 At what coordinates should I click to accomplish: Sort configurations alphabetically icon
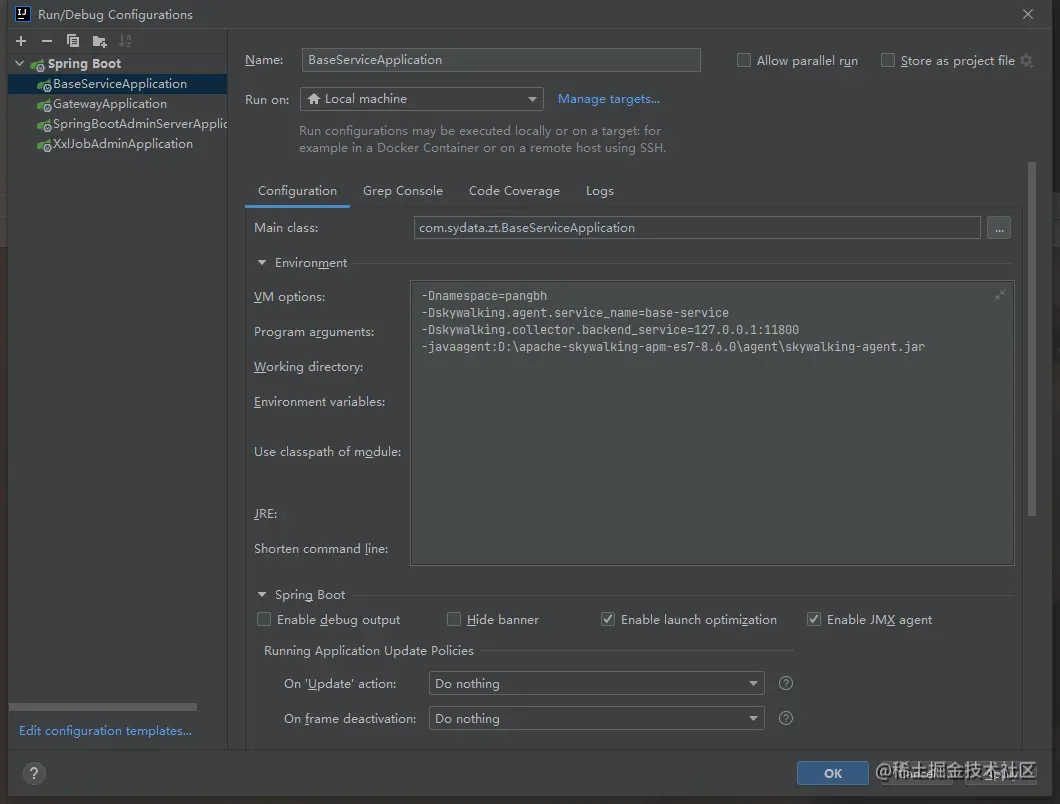(125, 41)
